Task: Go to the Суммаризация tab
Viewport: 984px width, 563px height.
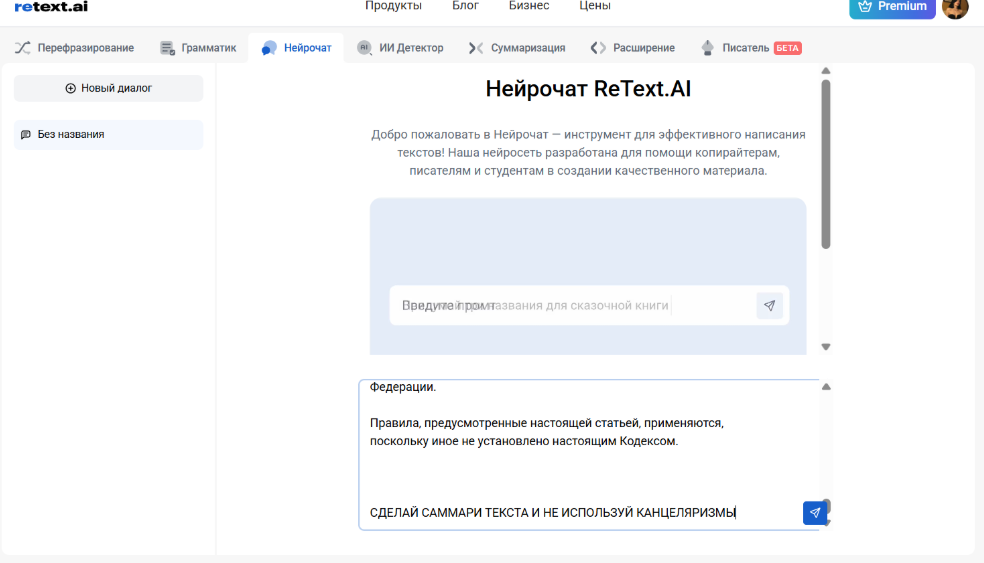Action: (517, 47)
